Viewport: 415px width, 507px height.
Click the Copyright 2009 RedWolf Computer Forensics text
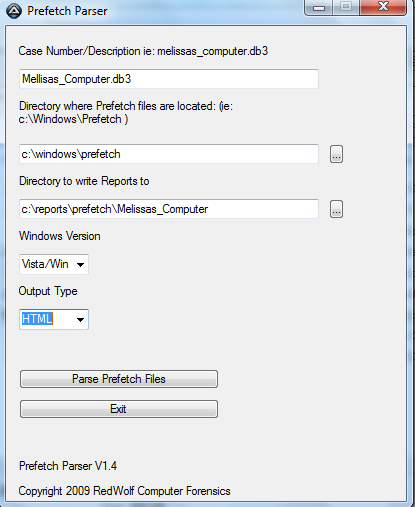124,491
